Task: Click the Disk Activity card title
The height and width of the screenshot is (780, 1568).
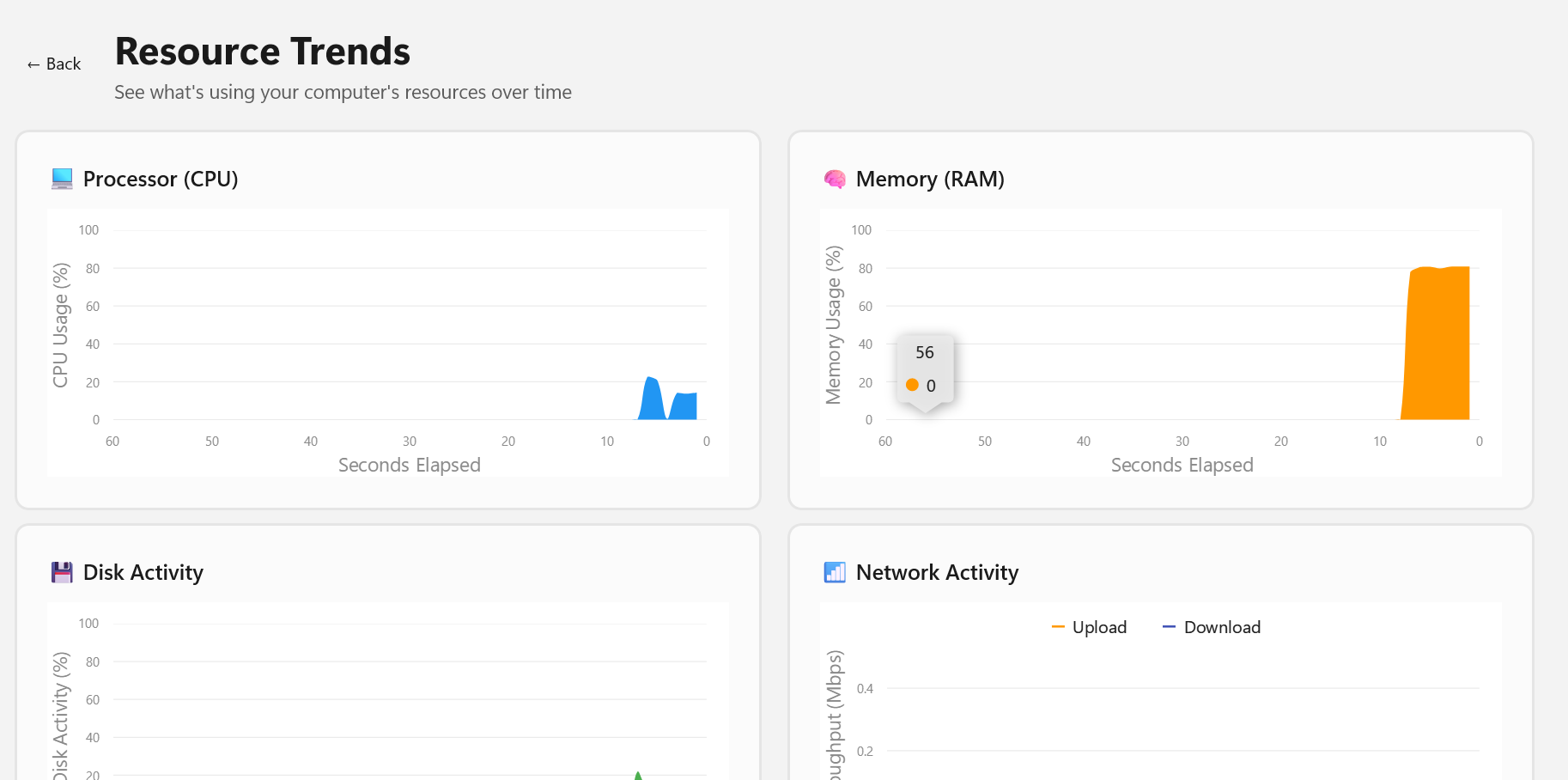Action: 143,572
